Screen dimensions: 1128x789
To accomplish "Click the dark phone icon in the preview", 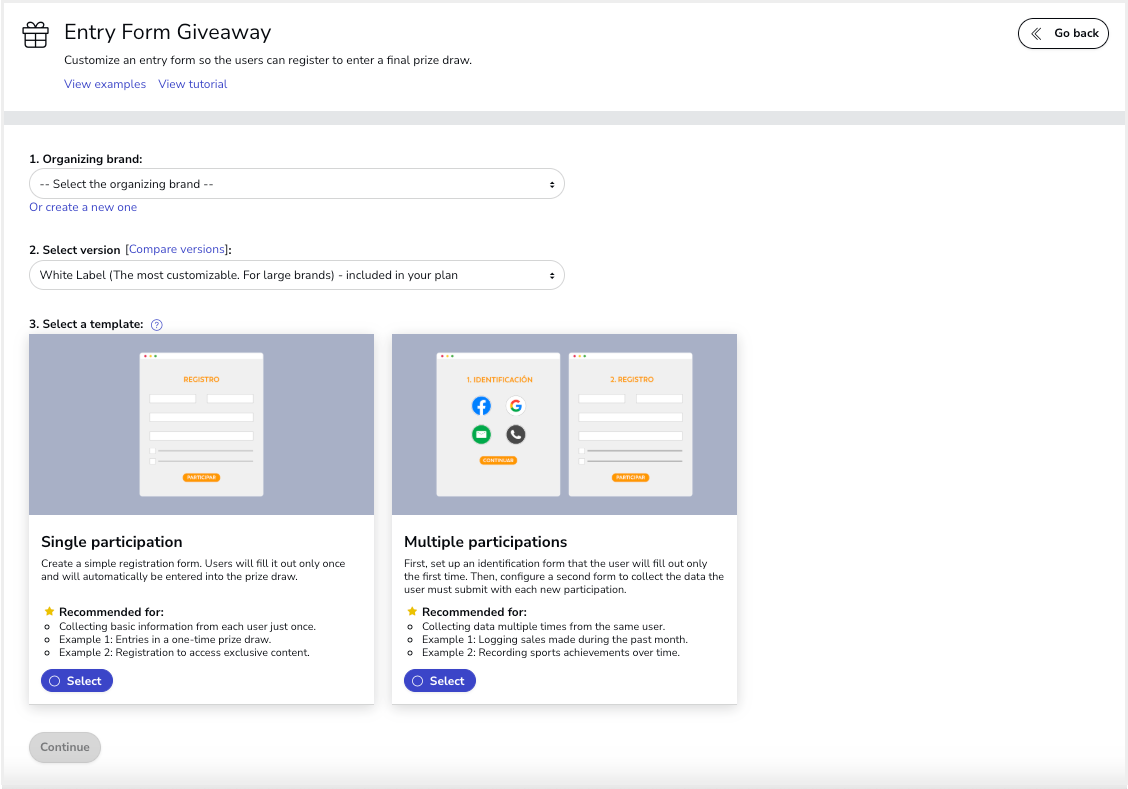I will 515,434.
